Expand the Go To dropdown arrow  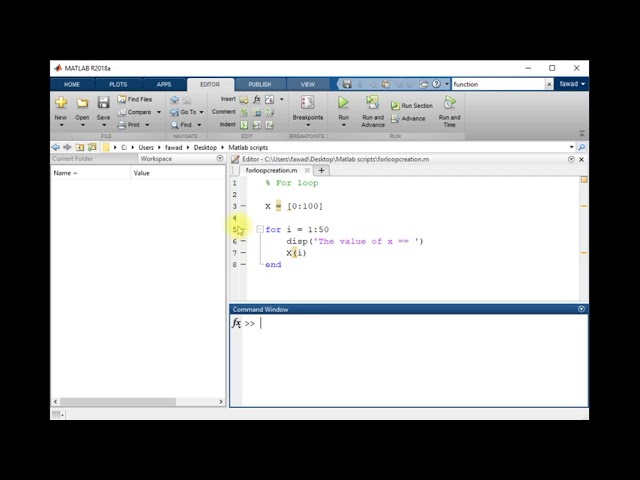coord(202,112)
